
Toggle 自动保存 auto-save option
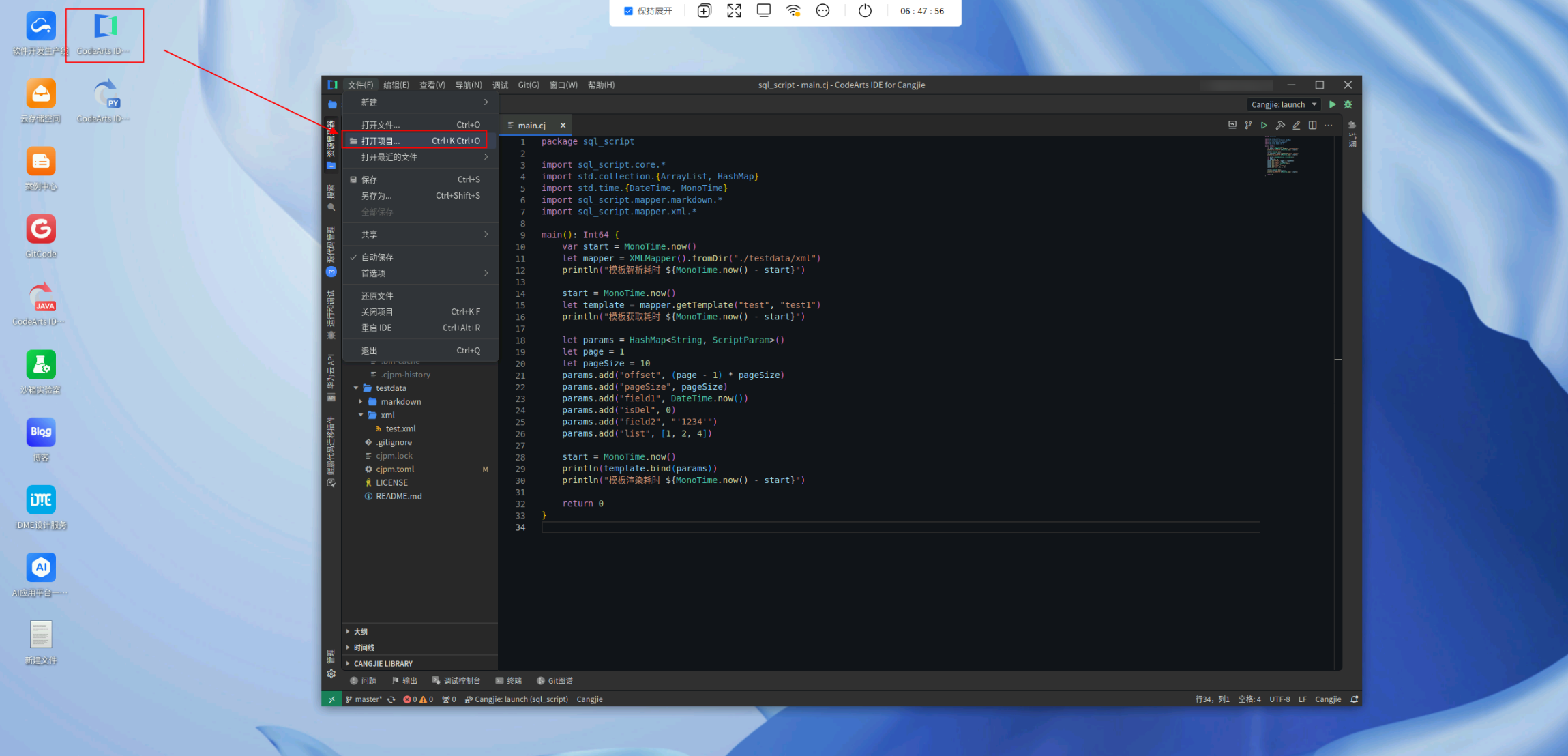click(377, 257)
